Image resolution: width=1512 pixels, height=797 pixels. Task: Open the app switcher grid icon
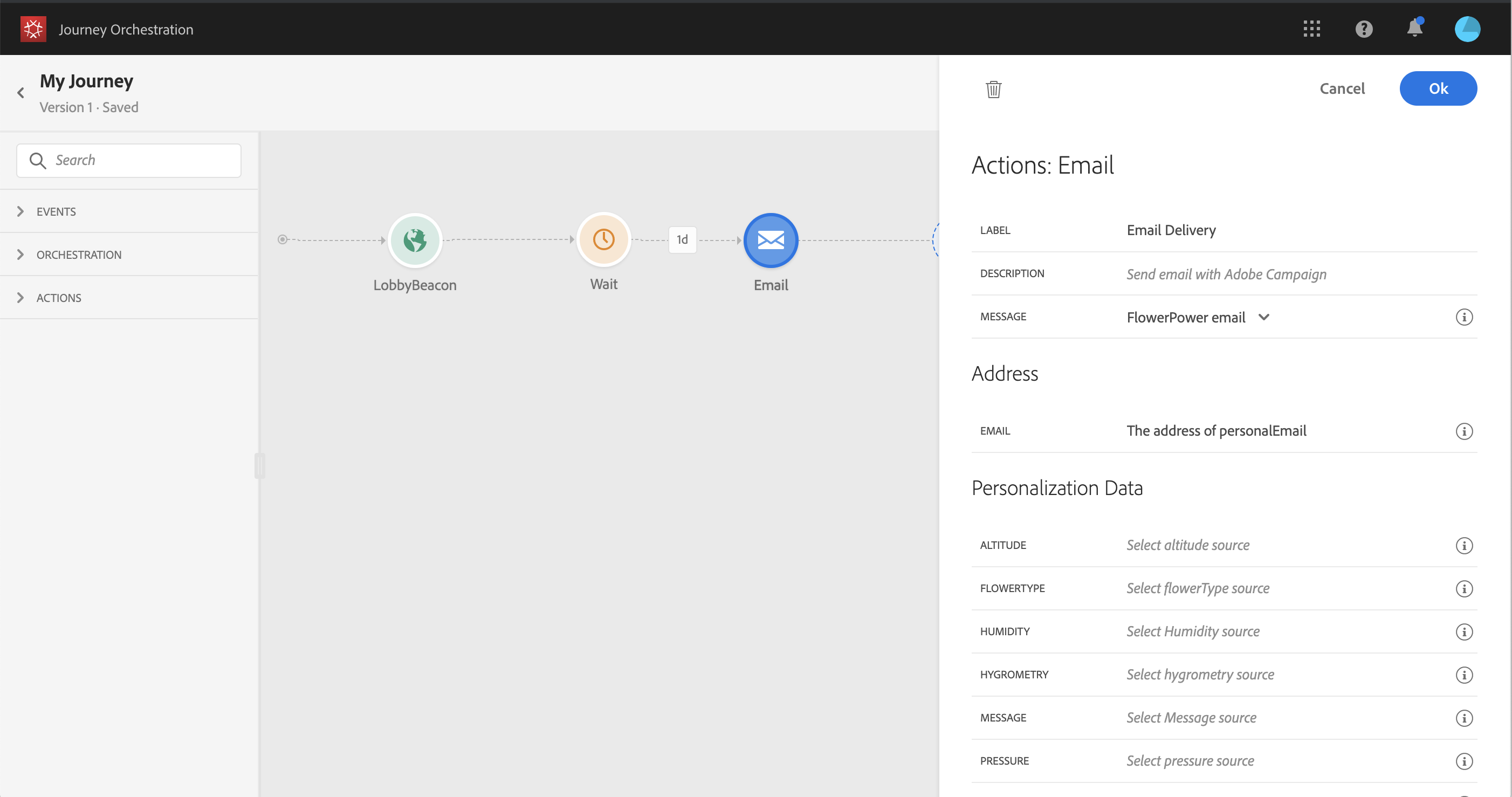(x=1311, y=29)
